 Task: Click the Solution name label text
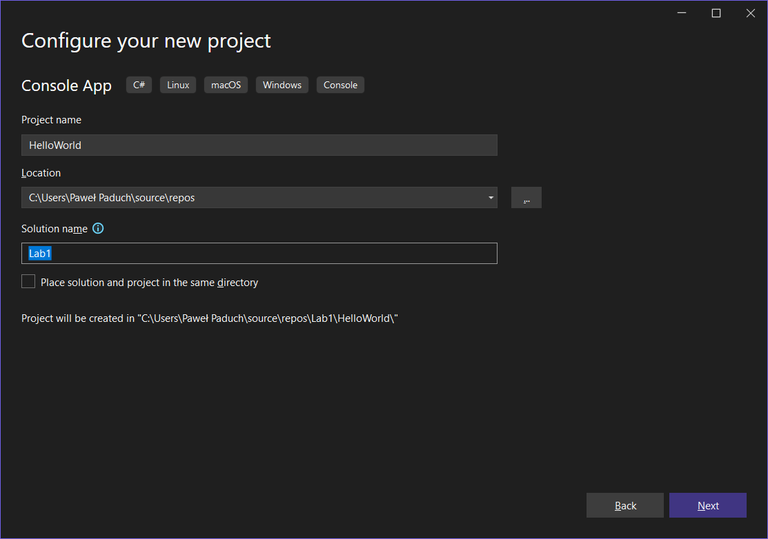coord(54,229)
